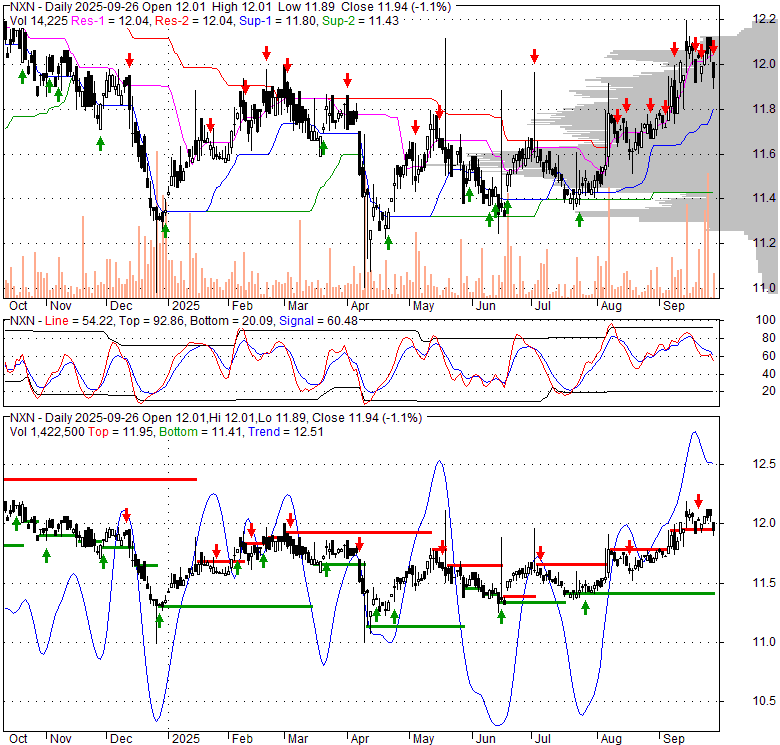Select the Aug label on bottom chart axis

611,739
